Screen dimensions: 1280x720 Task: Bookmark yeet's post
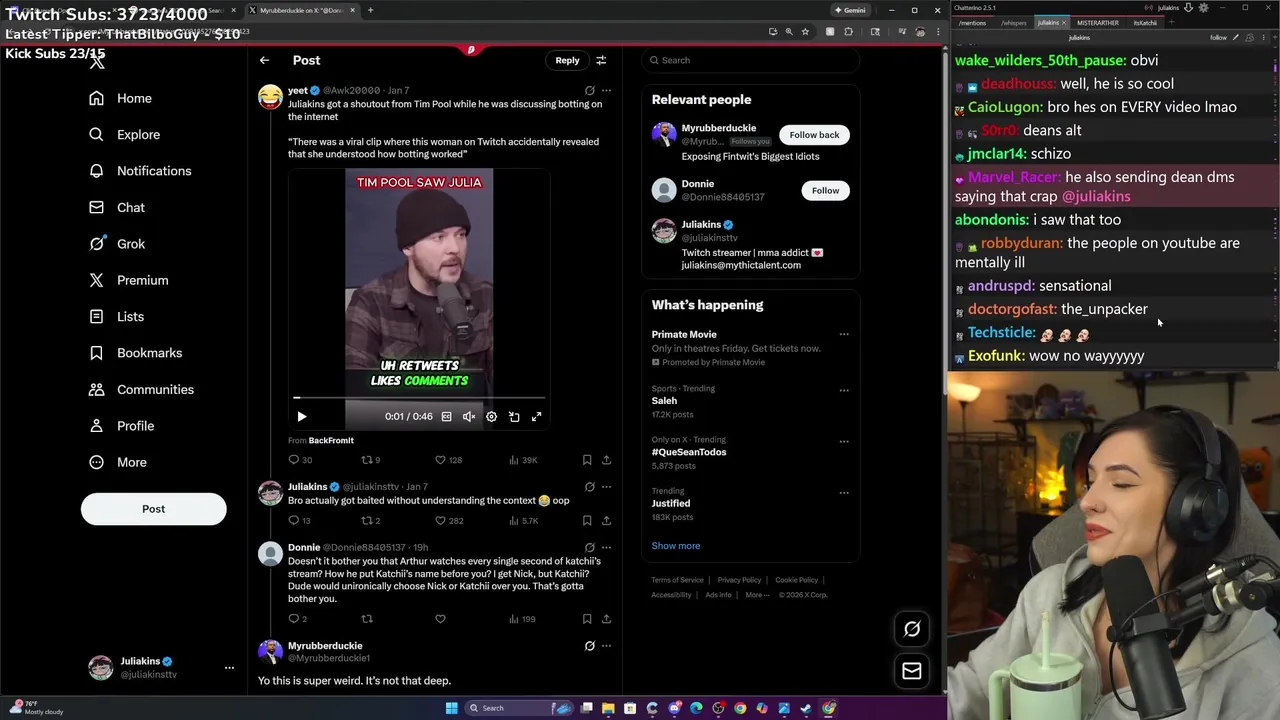click(x=587, y=460)
